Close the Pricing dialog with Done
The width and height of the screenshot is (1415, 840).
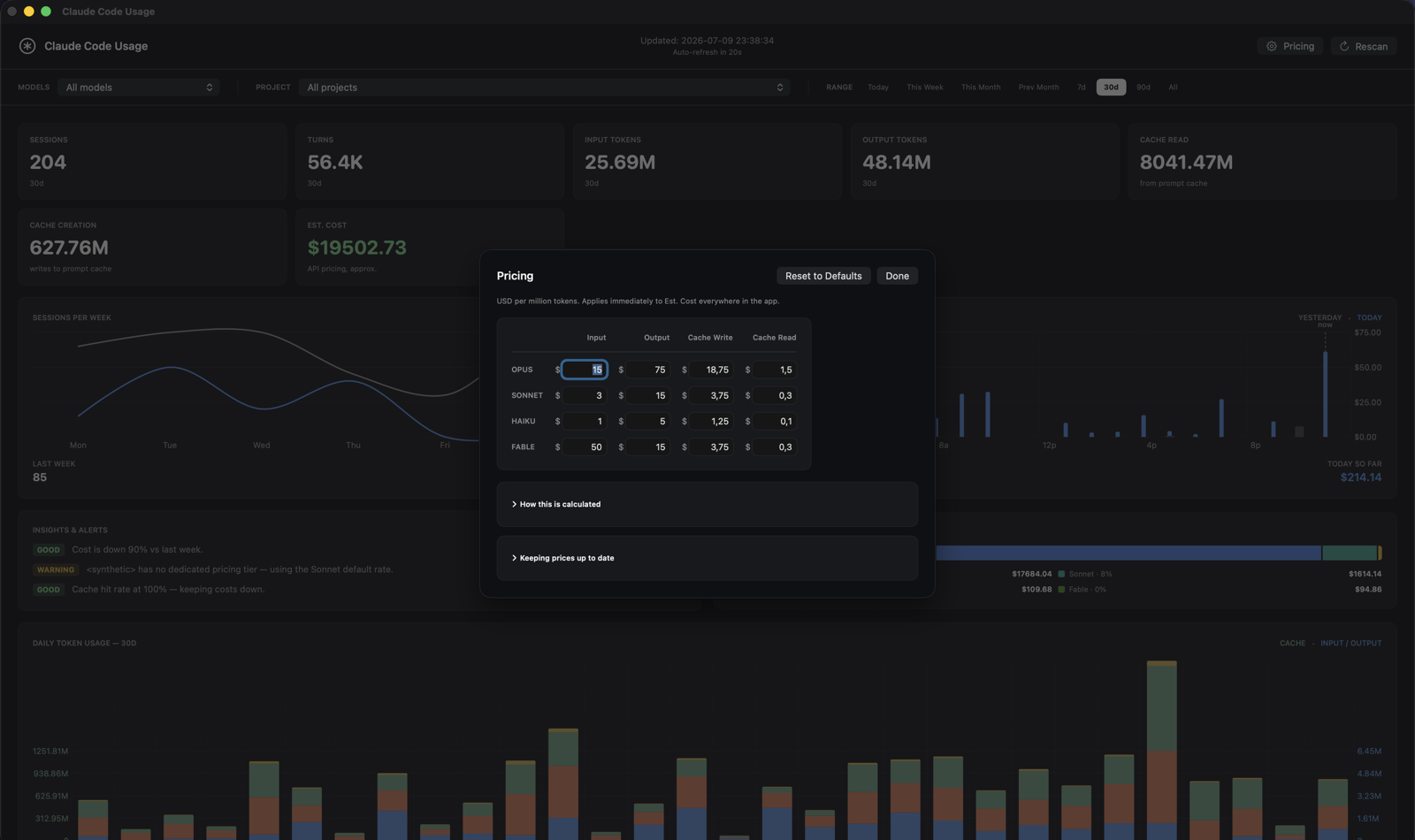coord(898,276)
